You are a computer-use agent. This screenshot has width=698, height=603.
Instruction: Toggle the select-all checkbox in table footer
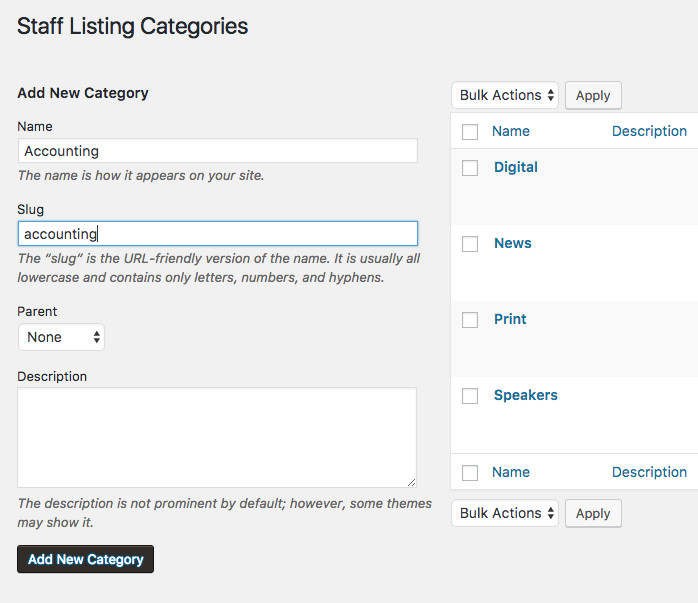[x=470, y=473]
